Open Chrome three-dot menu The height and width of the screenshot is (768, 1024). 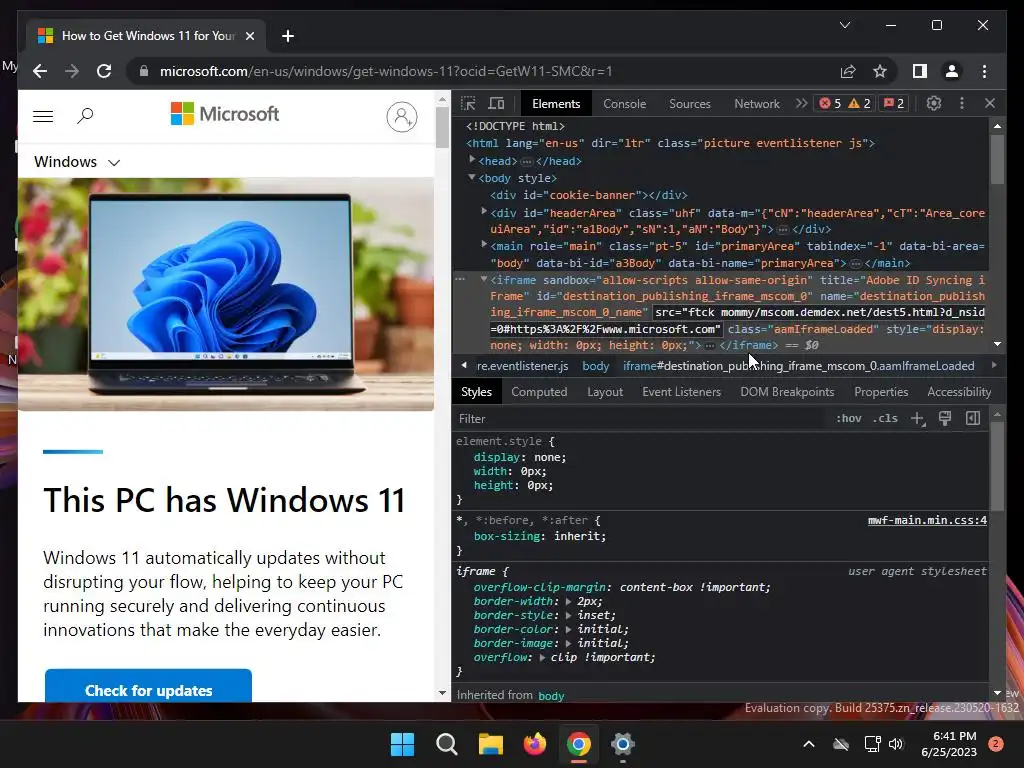(x=984, y=71)
